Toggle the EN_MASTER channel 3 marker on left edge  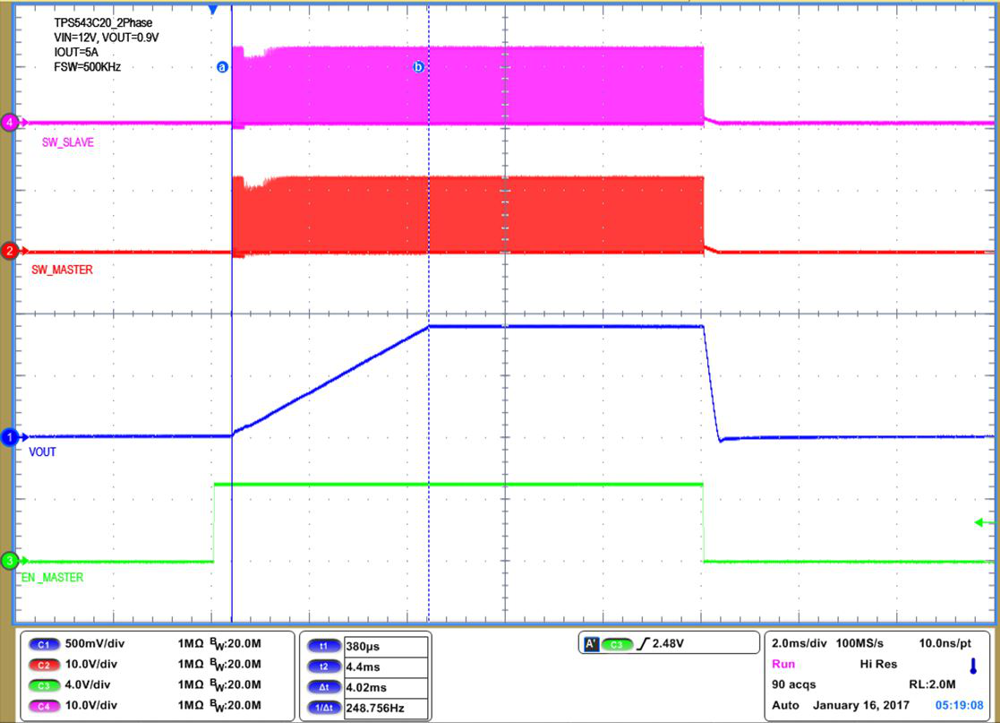8,562
